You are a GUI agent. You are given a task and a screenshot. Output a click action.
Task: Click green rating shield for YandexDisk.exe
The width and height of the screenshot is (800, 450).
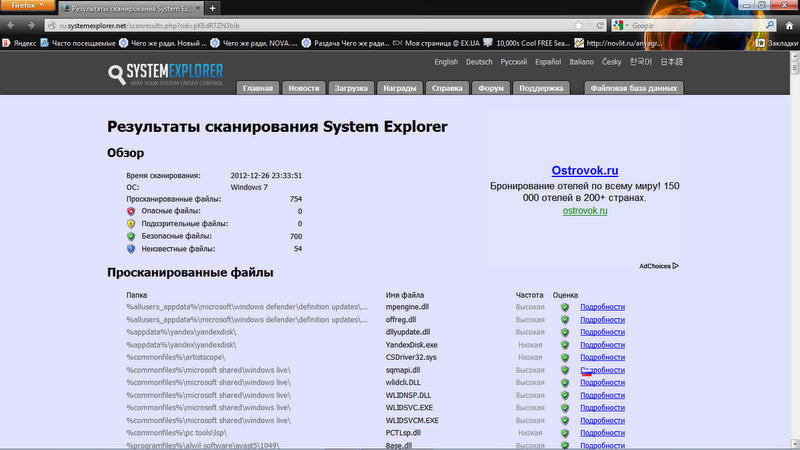click(565, 345)
